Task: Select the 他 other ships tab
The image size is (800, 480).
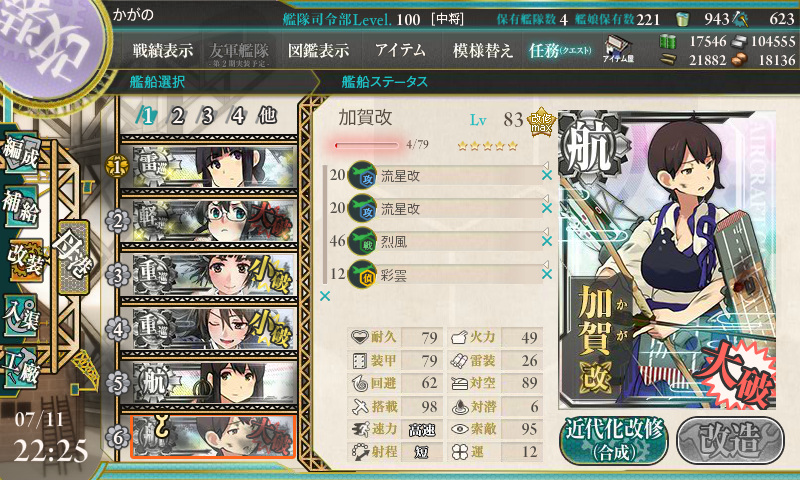Action: [x=267, y=115]
